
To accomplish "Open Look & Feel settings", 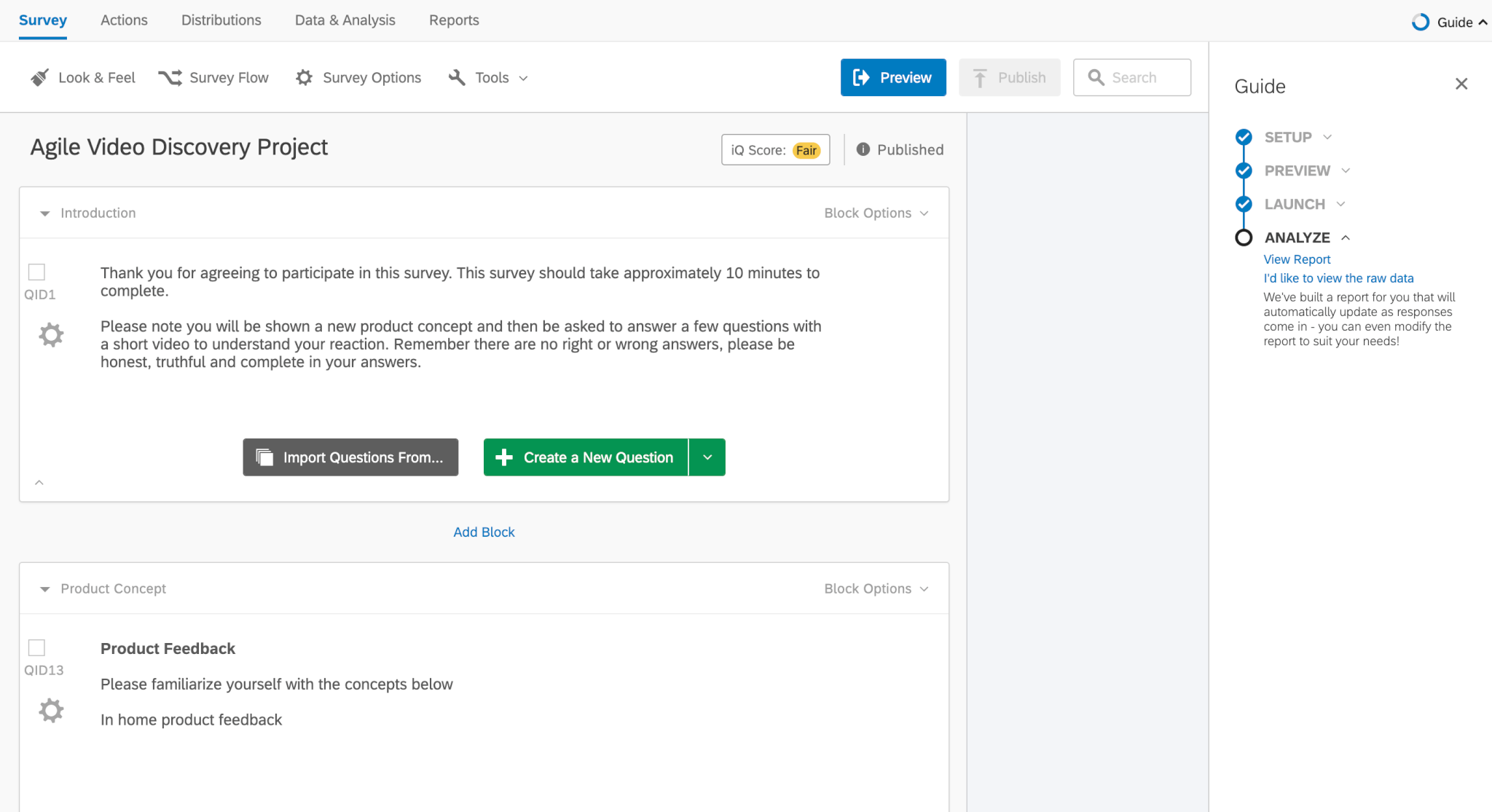I will [83, 77].
